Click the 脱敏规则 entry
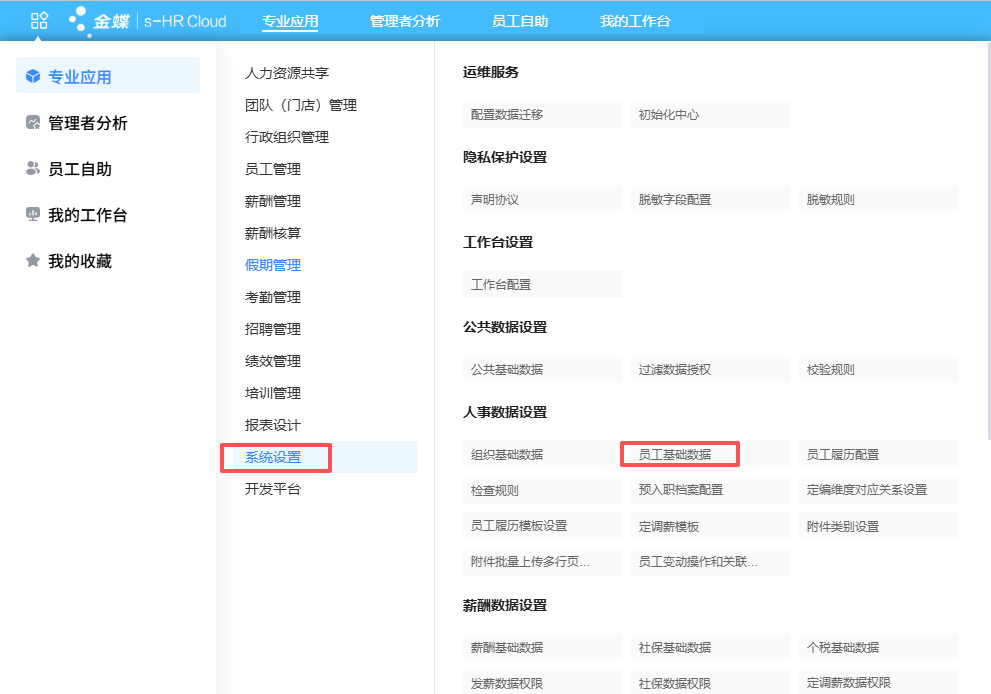 [x=830, y=200]
